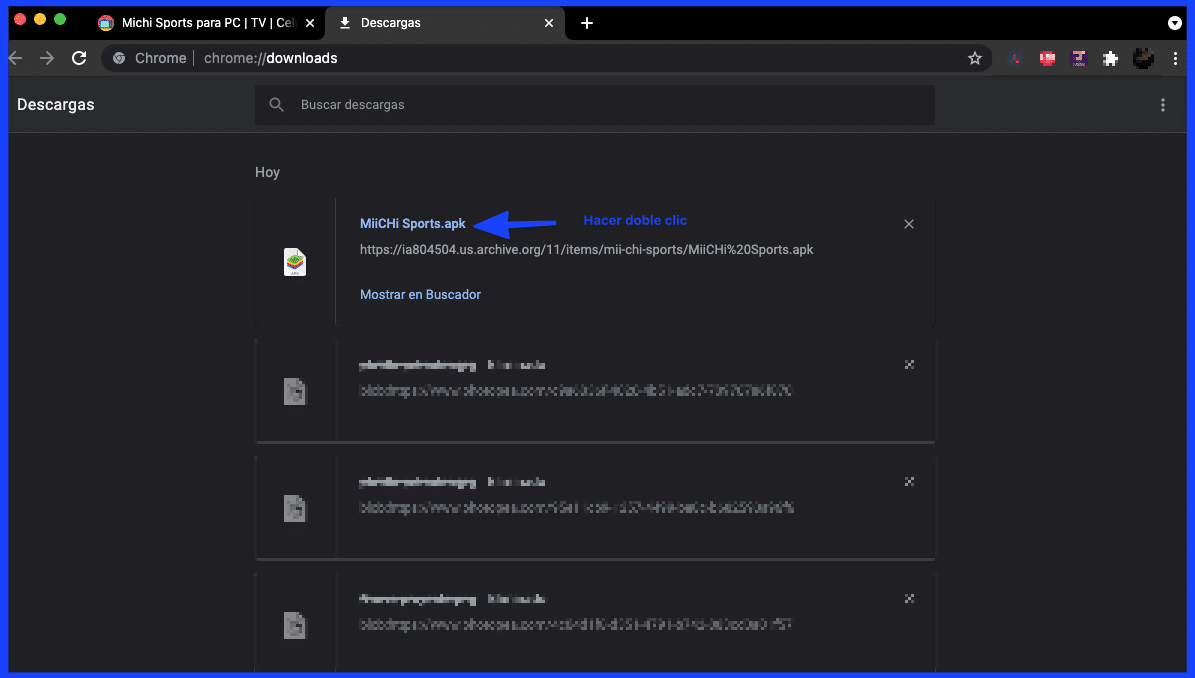Open the MiiCHi Sports.apk download link

pos(412,223)
